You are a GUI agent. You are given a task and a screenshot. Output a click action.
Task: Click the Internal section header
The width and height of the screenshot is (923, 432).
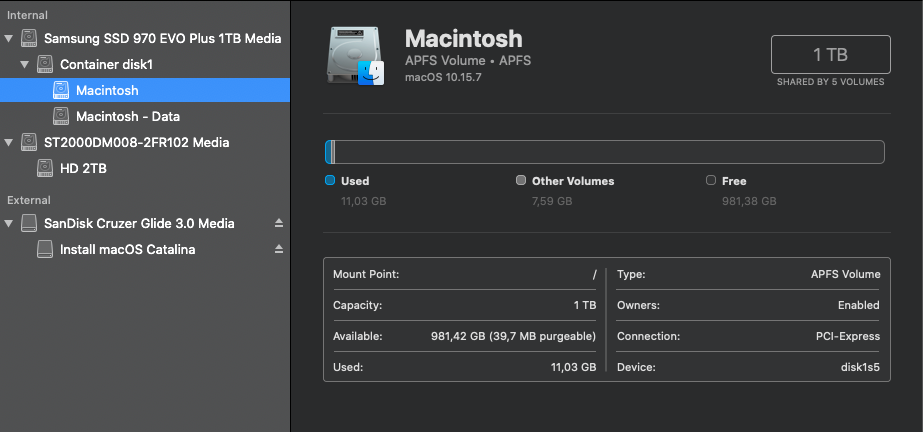tap(28, 15)
